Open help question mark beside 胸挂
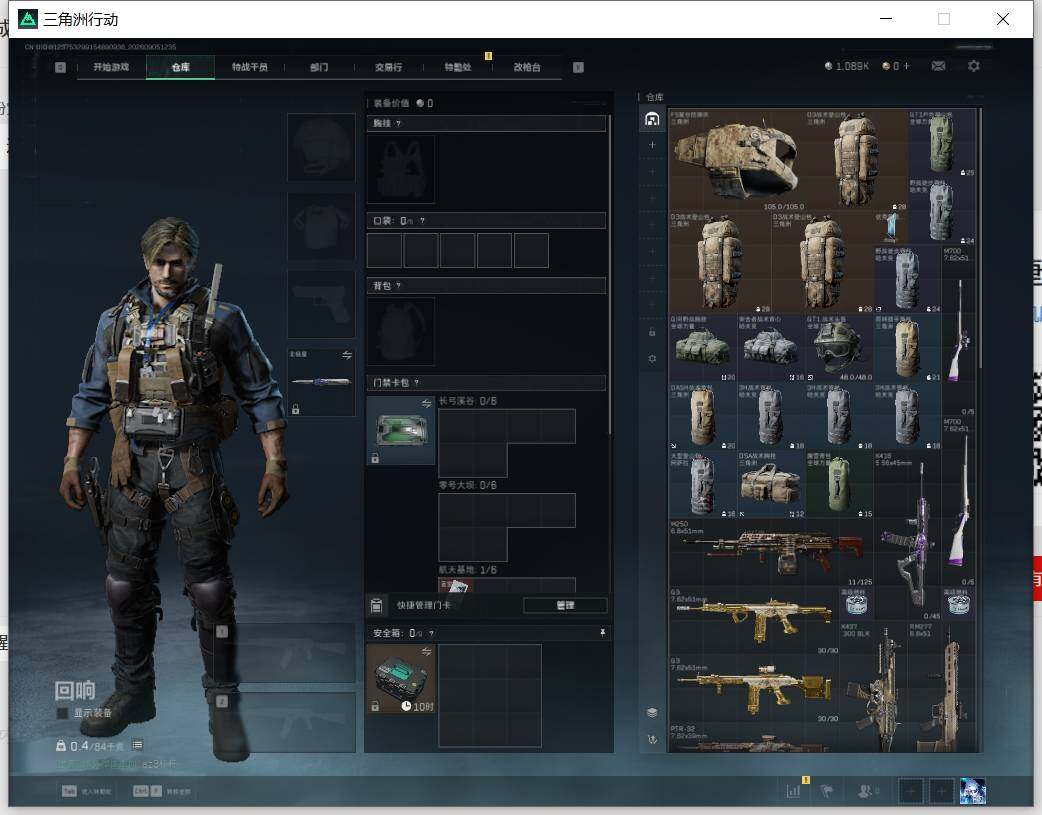Image resolution: width=1042 pixels, height=815 pixels. pyautogui.click(x=398, y=123)
